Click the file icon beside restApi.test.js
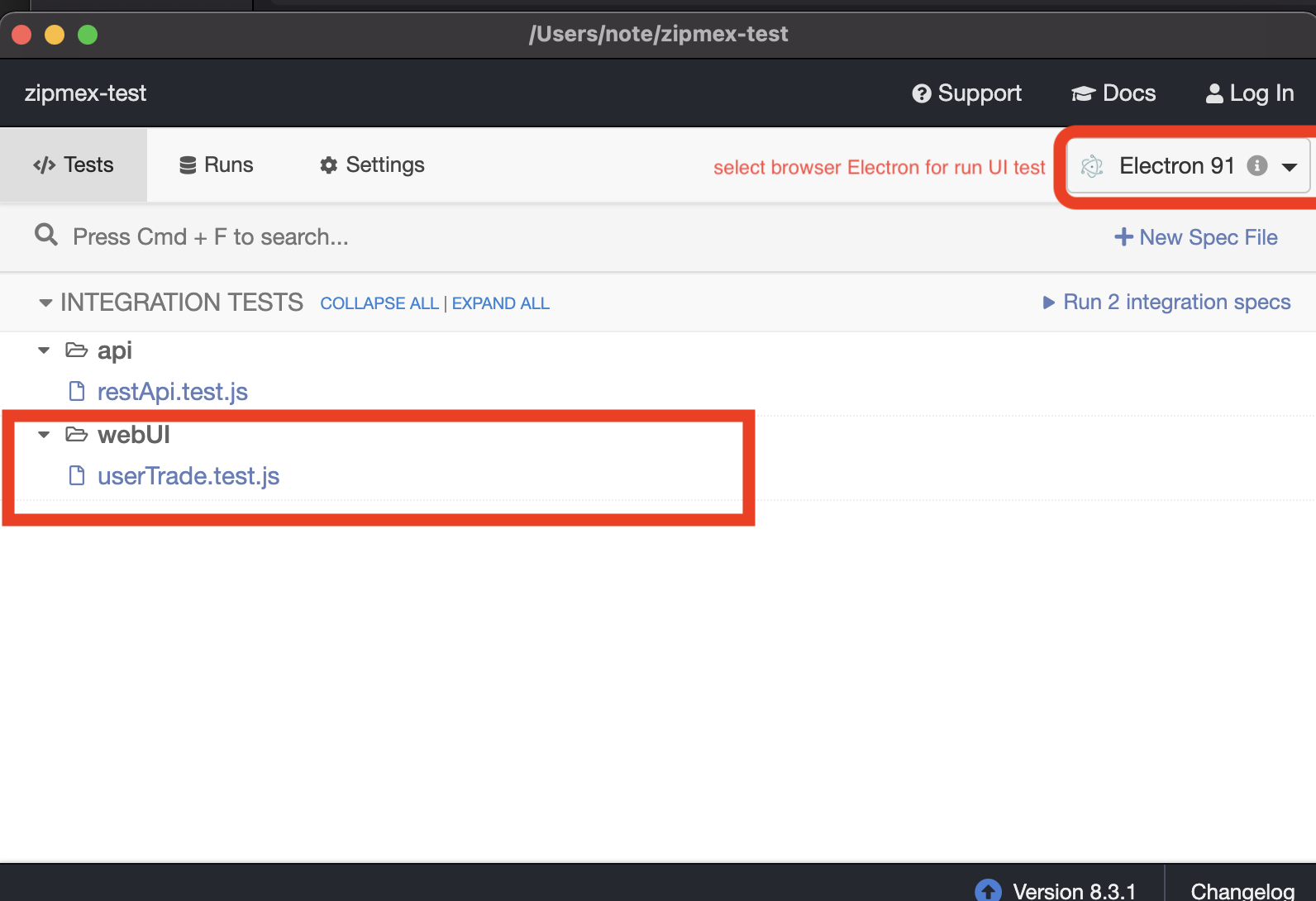1316x901 pixels. coord(77,391)
